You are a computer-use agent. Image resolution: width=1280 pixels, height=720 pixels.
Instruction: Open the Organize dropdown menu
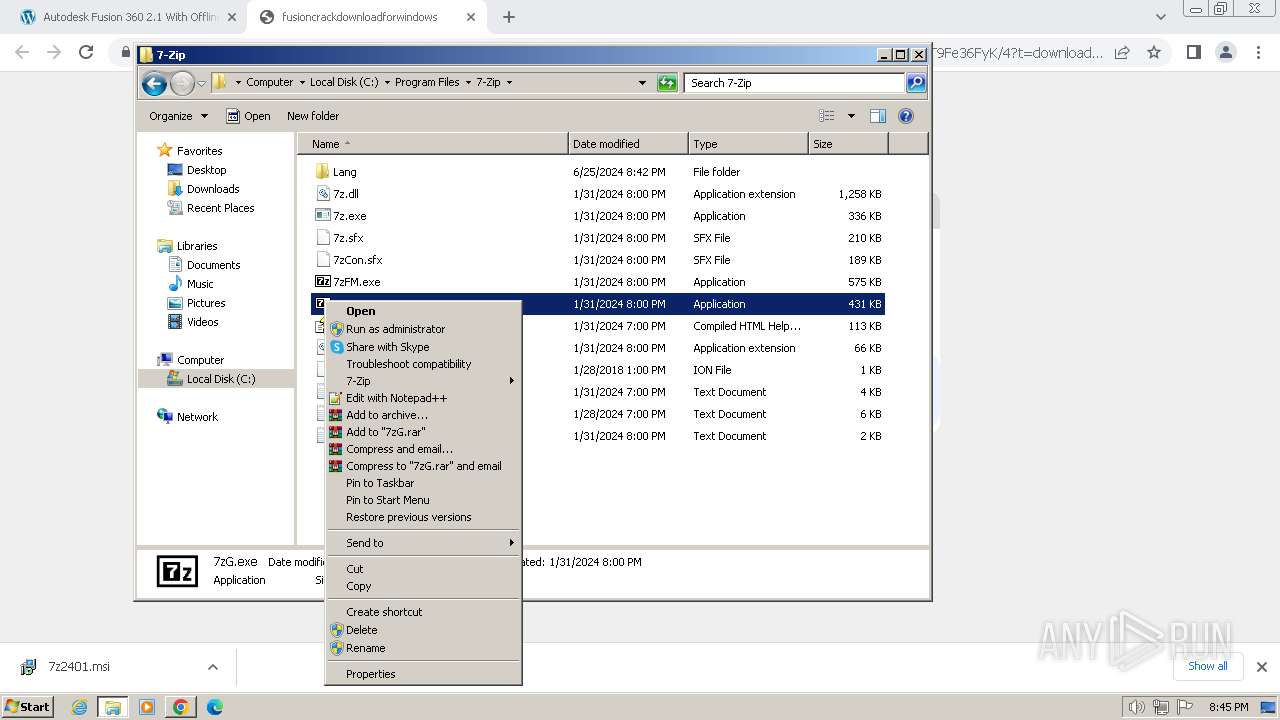[178, 116]
